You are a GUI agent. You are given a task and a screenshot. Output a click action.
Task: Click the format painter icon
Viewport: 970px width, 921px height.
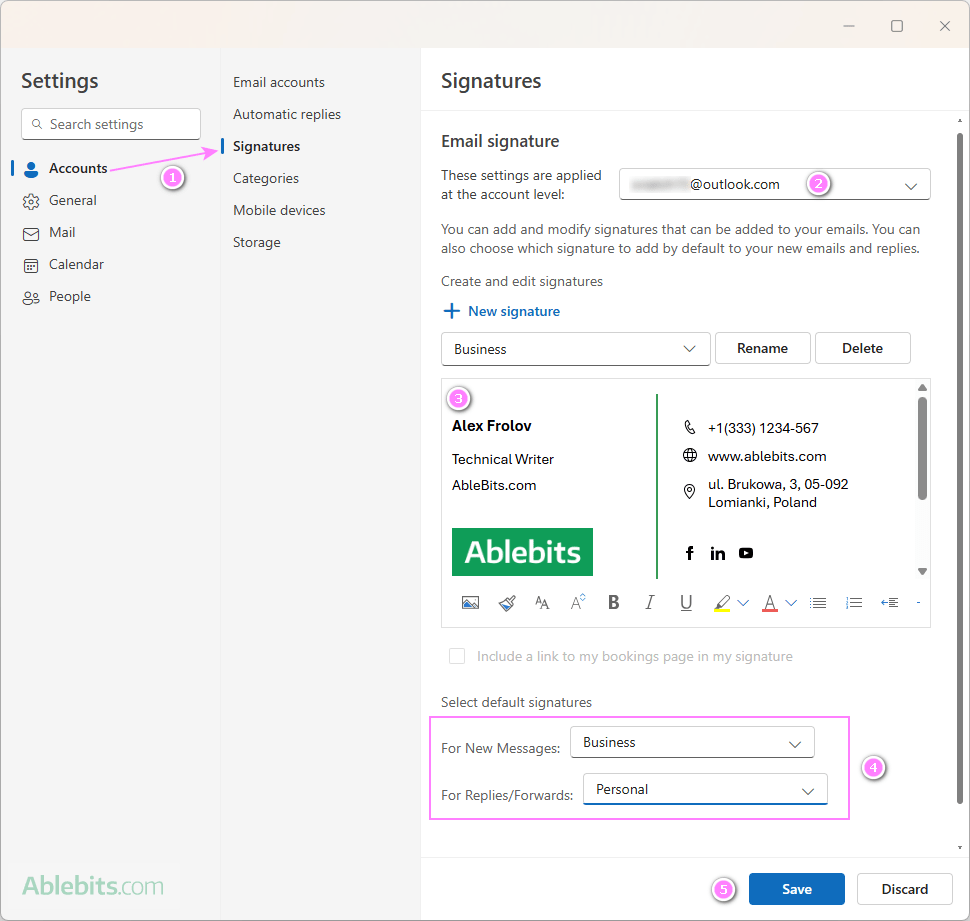coord(507,602)
